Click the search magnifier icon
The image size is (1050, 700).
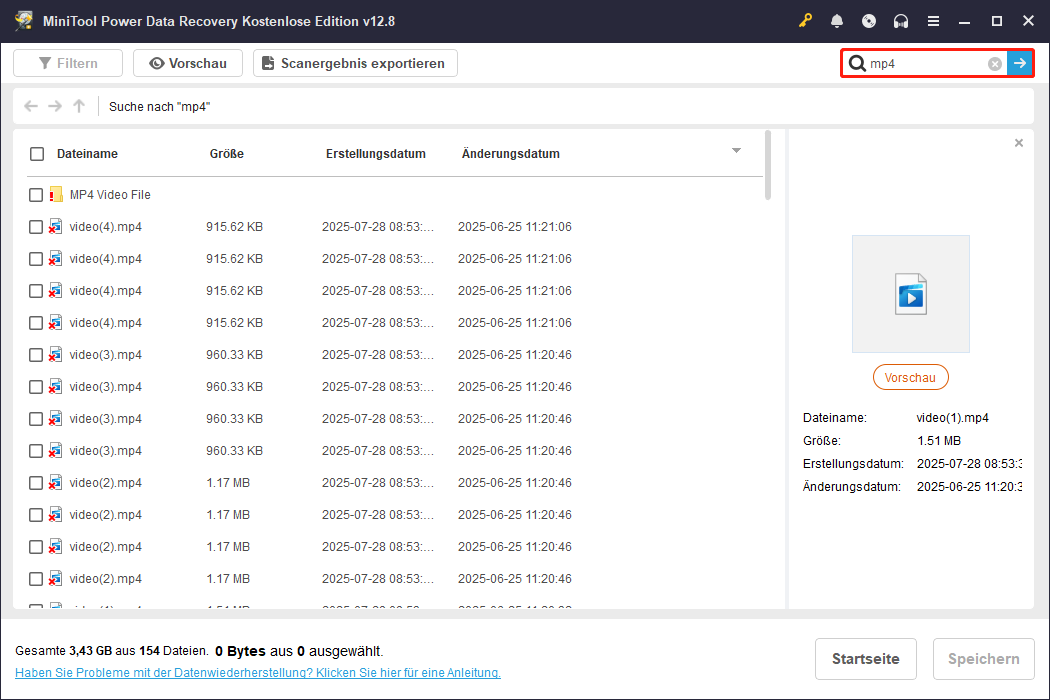(x=859, y=63)
